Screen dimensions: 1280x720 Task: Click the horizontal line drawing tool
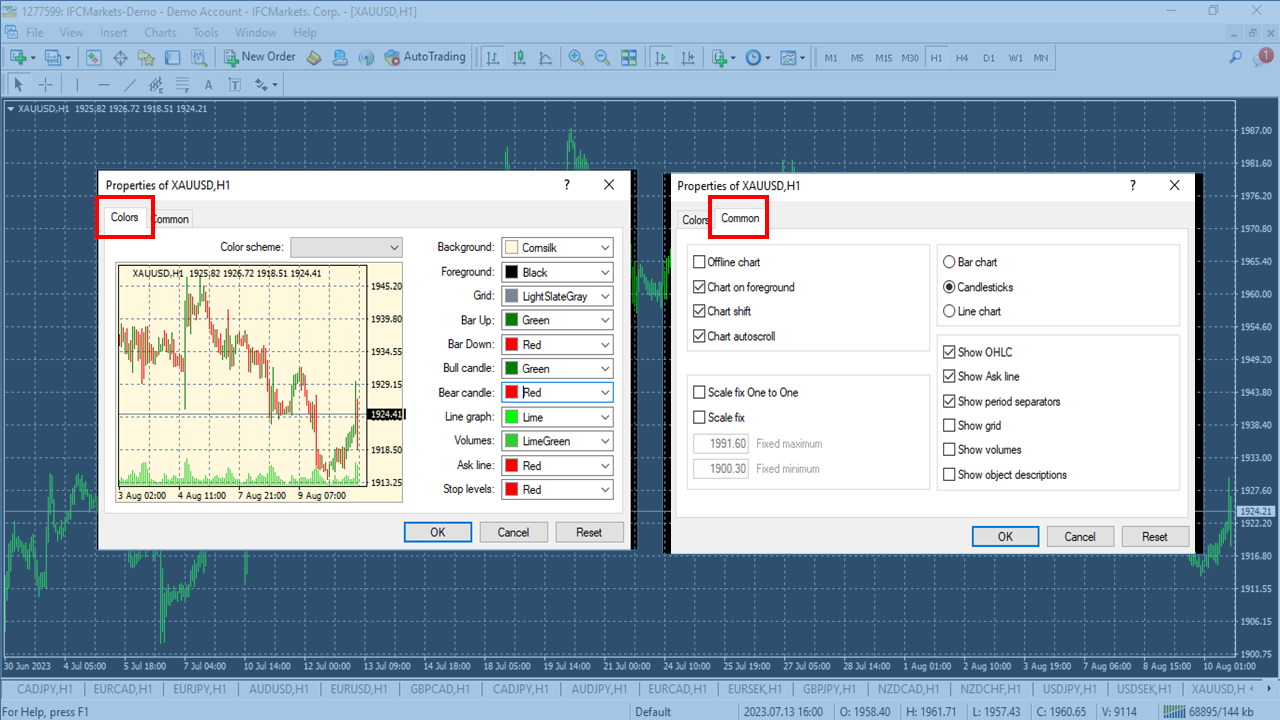104,84
